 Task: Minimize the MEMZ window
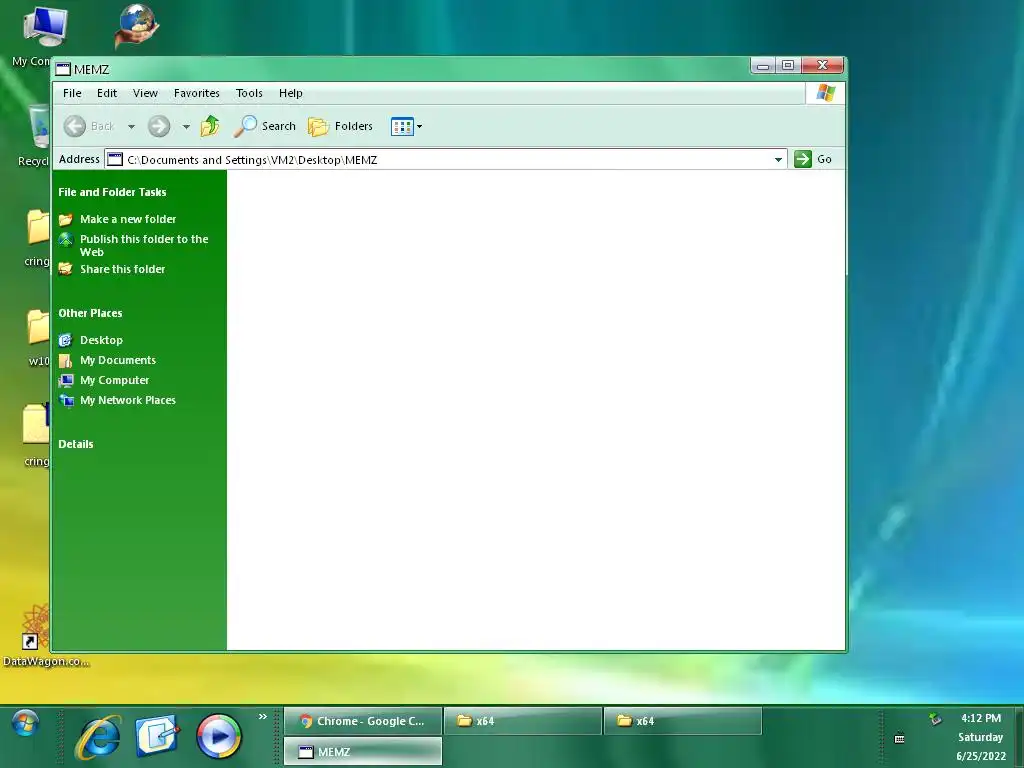763,65
